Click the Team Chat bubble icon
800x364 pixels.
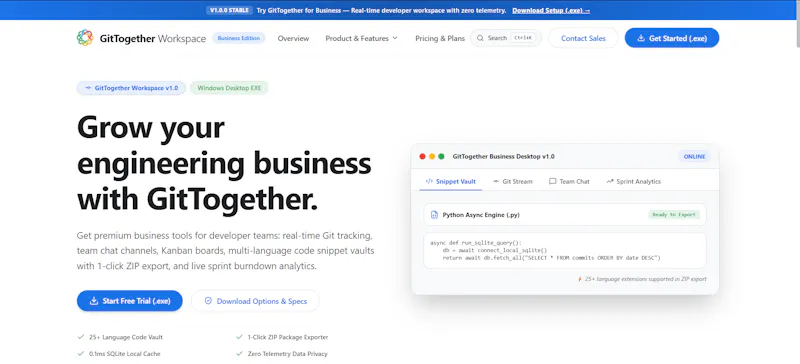point(553,181)
